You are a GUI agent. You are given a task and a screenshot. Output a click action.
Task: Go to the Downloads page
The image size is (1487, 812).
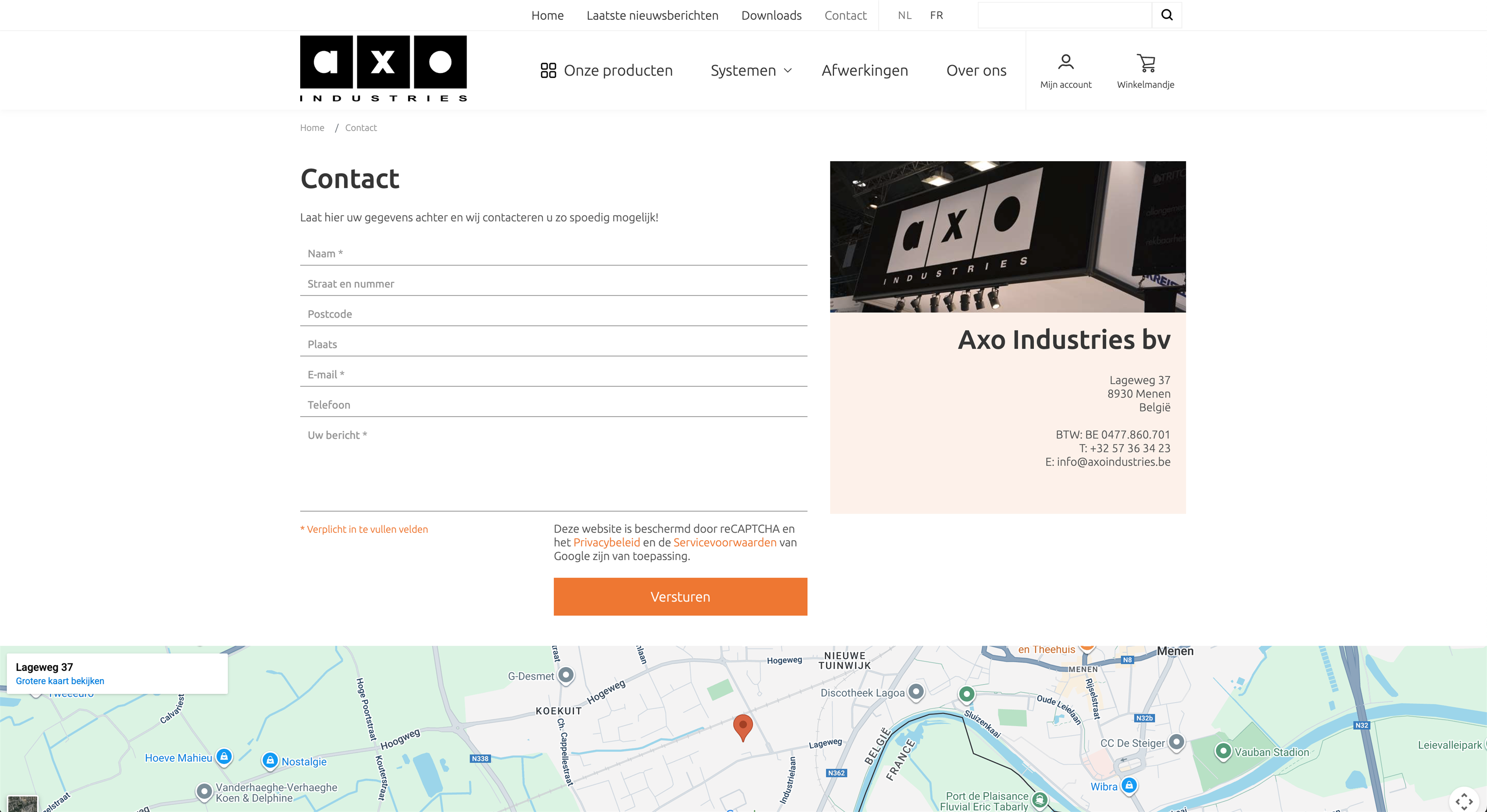coord(770,16)
